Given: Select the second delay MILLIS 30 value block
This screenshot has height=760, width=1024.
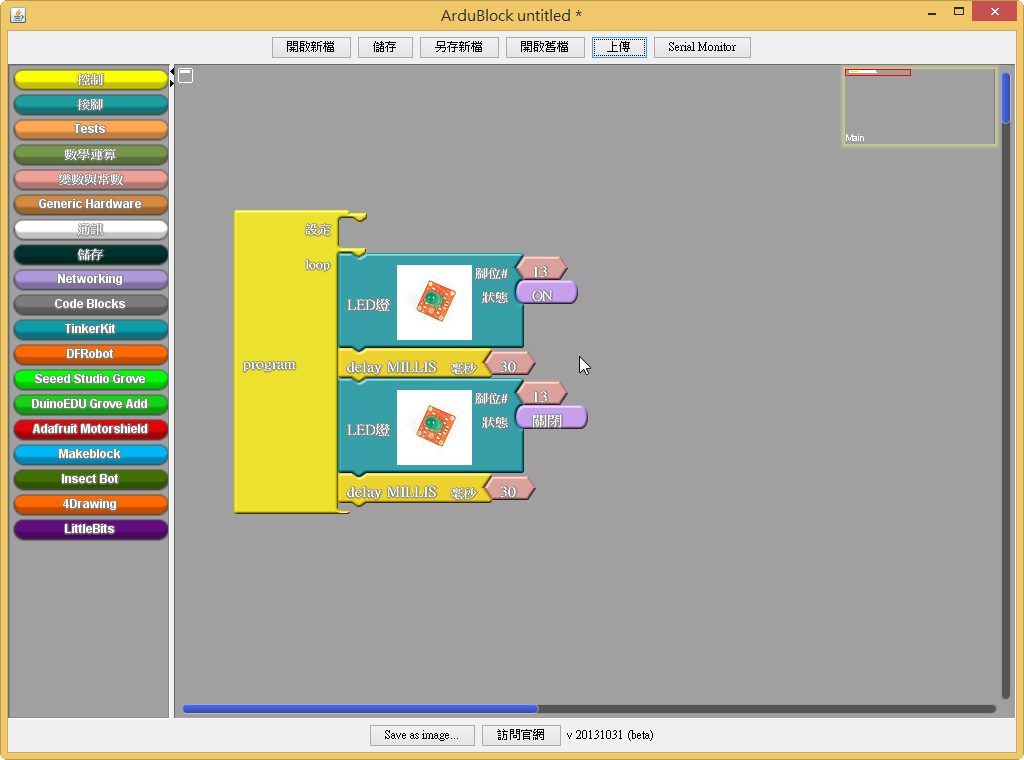Looking at the screenshot, I should tap(509, 491).
